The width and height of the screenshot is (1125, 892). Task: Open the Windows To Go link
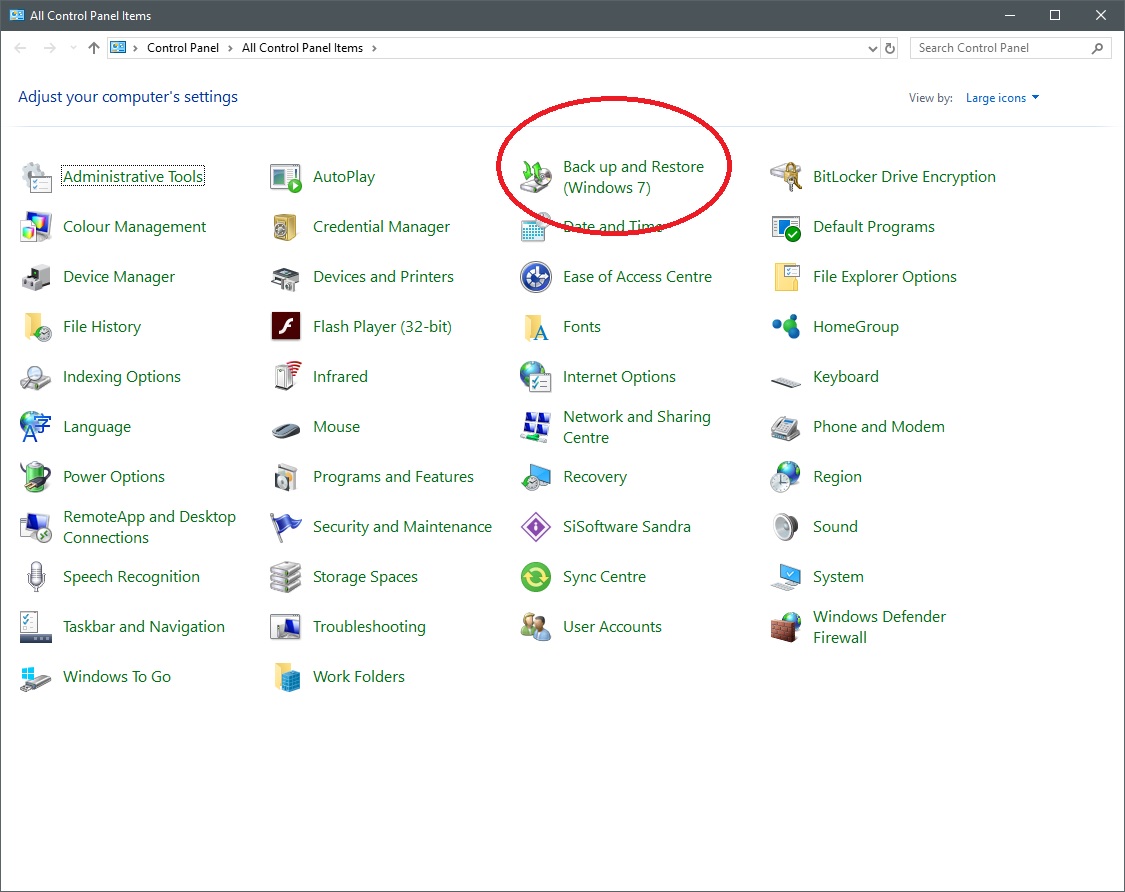pyautogui.click(x=117, y=677)
